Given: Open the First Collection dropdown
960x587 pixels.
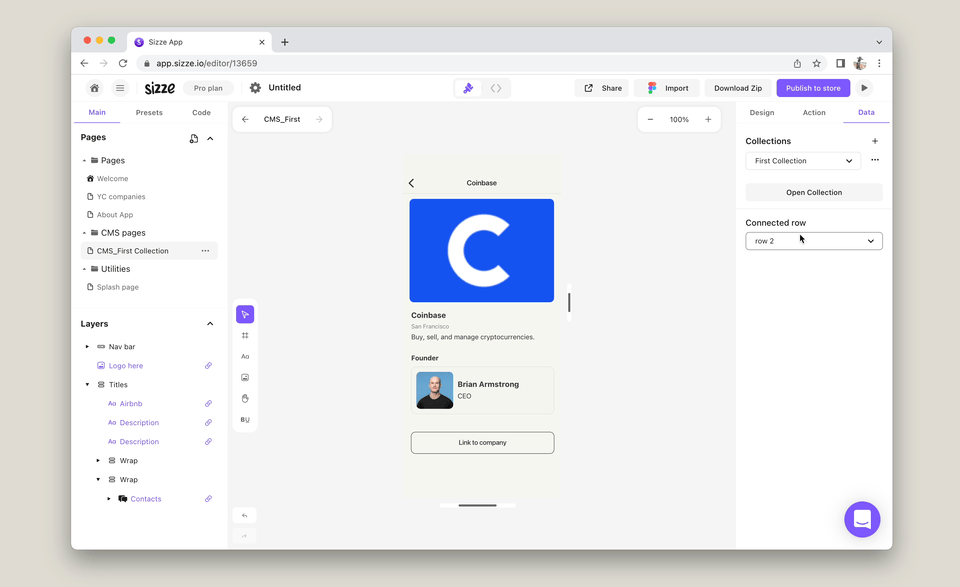Looking at the screenshot, I should point(803,161).
